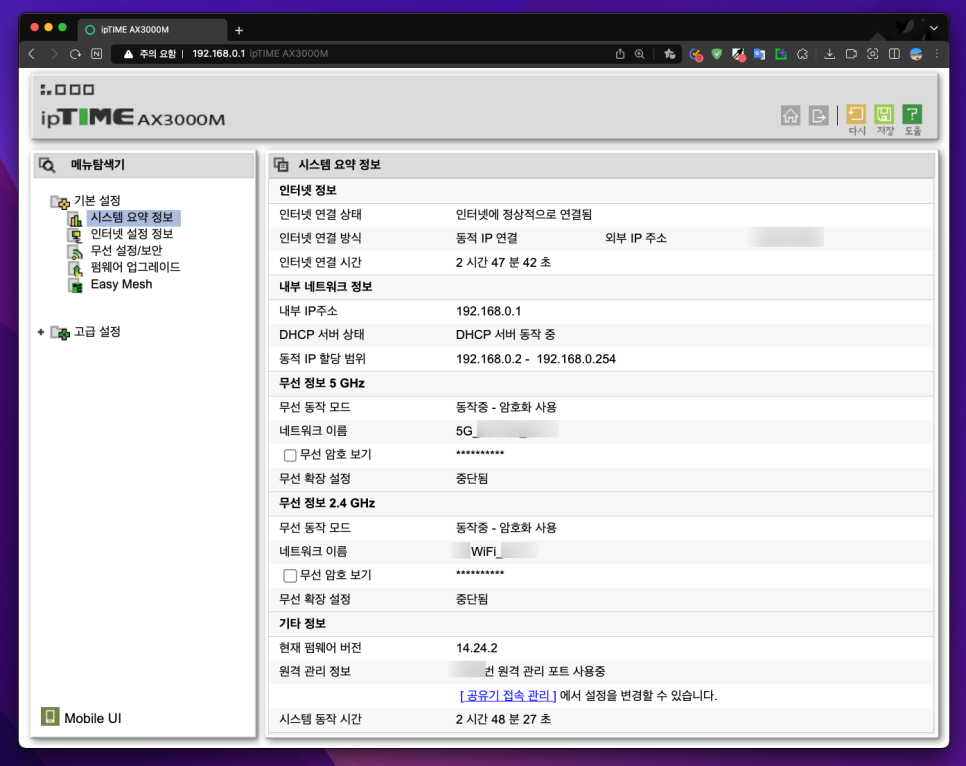Click the 저장 save icon
966x766 pixels.
[x=884, y=120]
